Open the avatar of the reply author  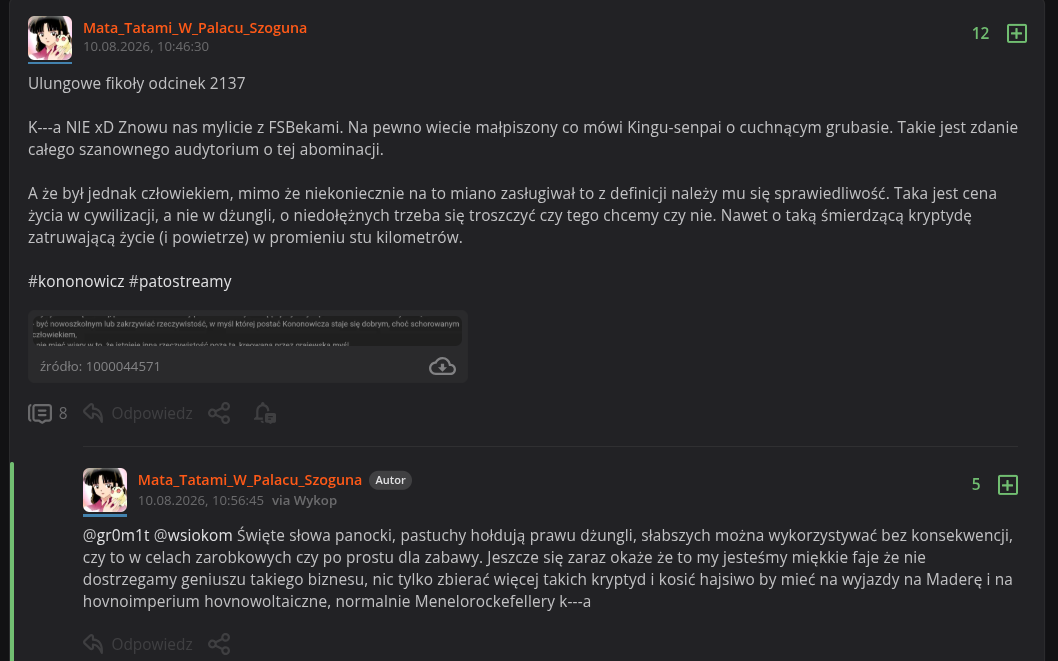pos(105,490)
